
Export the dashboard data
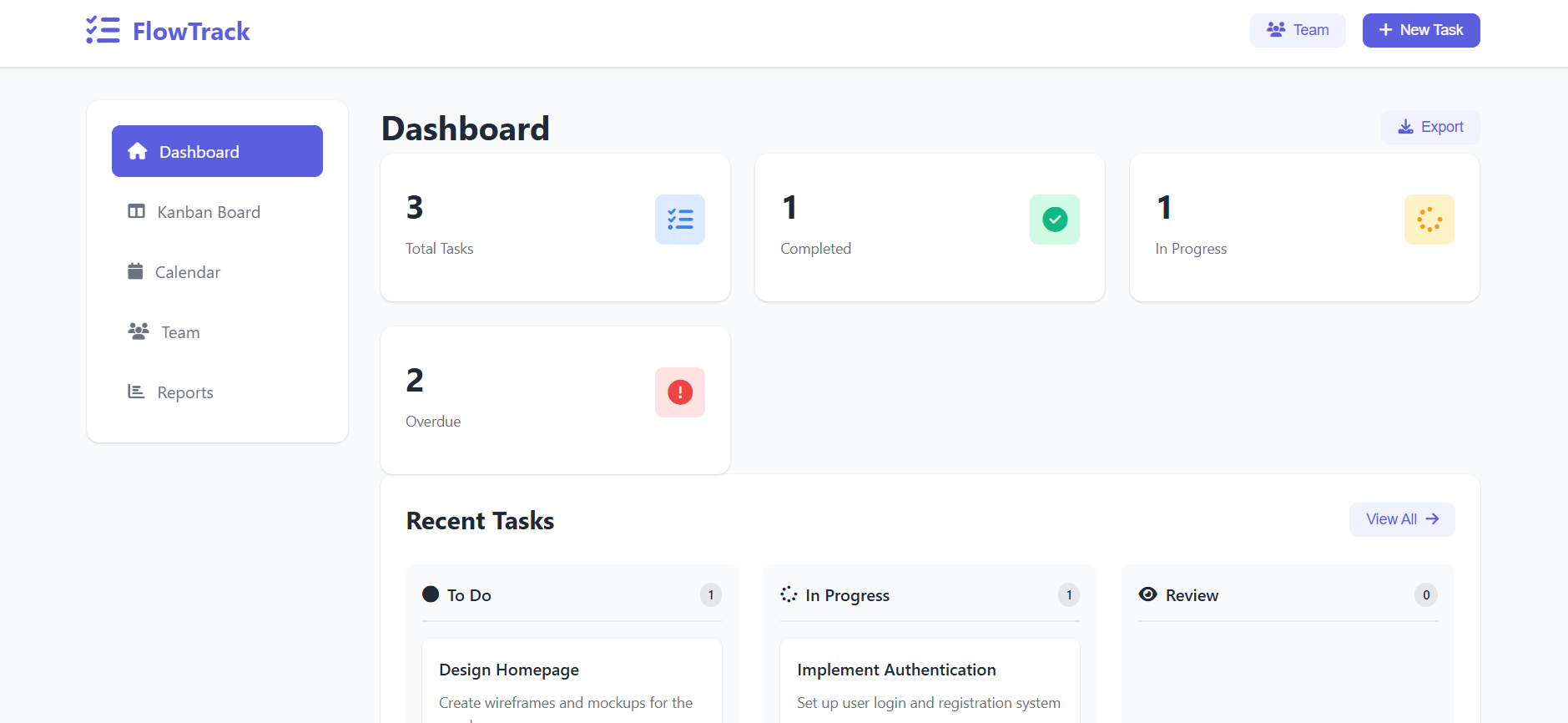1429,127
